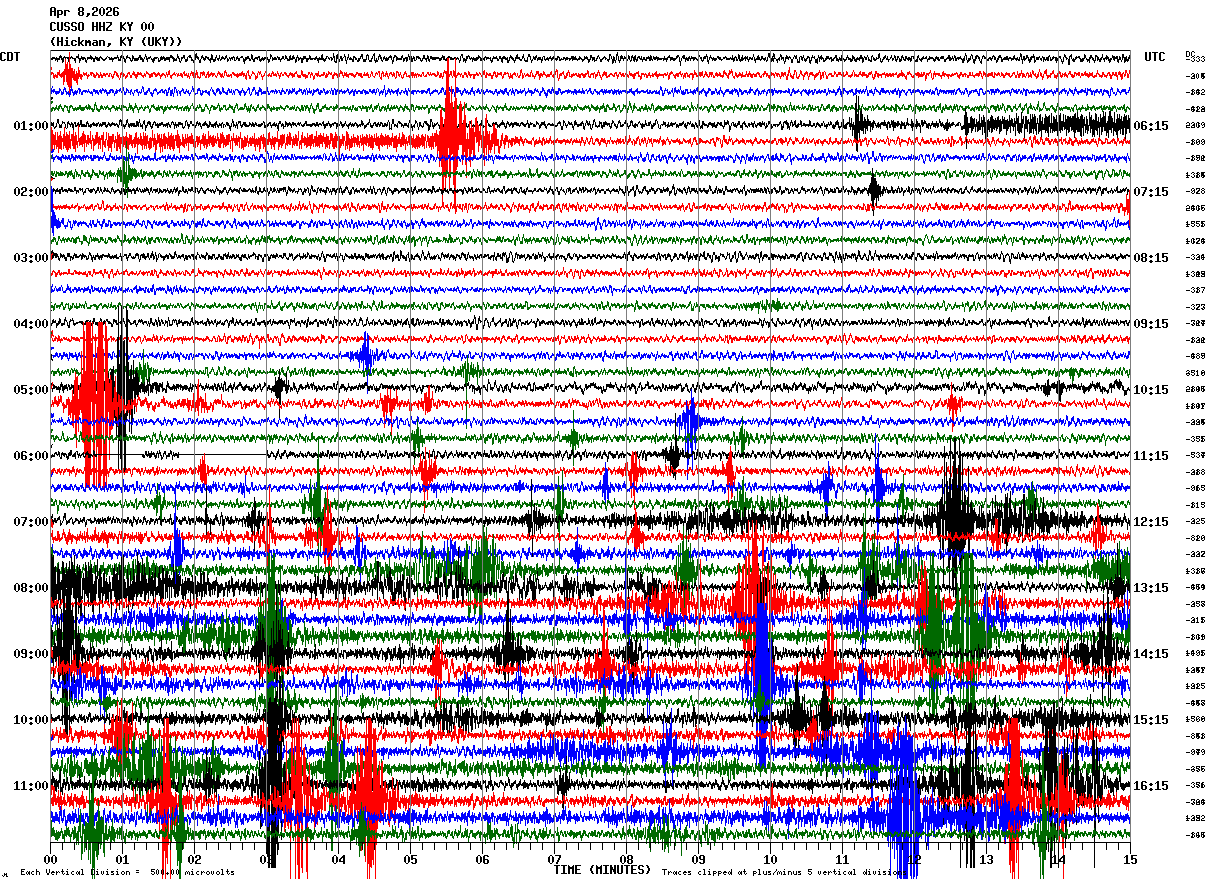
Task: Click the '06:15' UTC time label
Action: point(1151,126)
